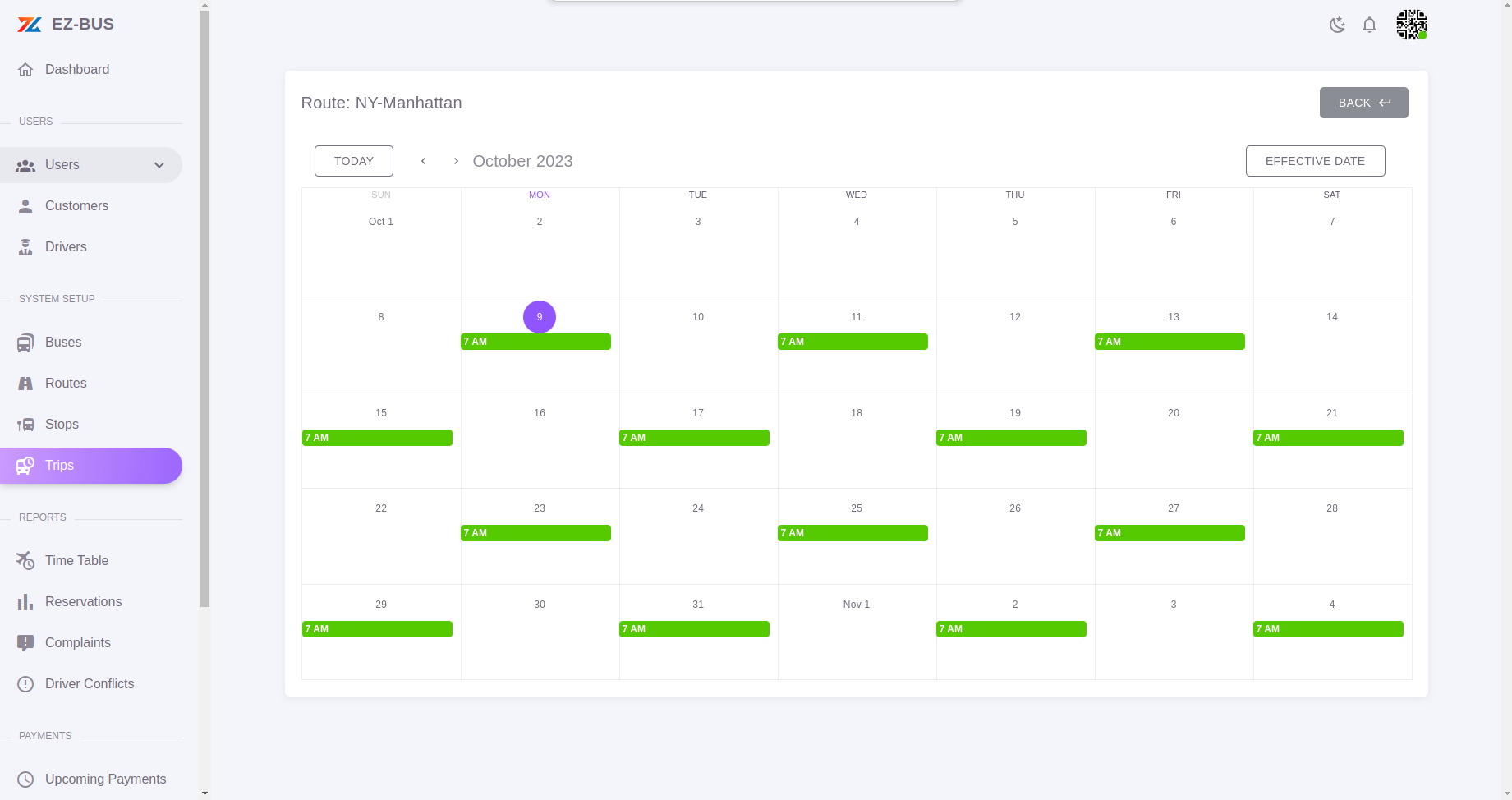1512x800 pixels.
Task: Expand the Users menu chevron
Action: (x=159, y=164)
